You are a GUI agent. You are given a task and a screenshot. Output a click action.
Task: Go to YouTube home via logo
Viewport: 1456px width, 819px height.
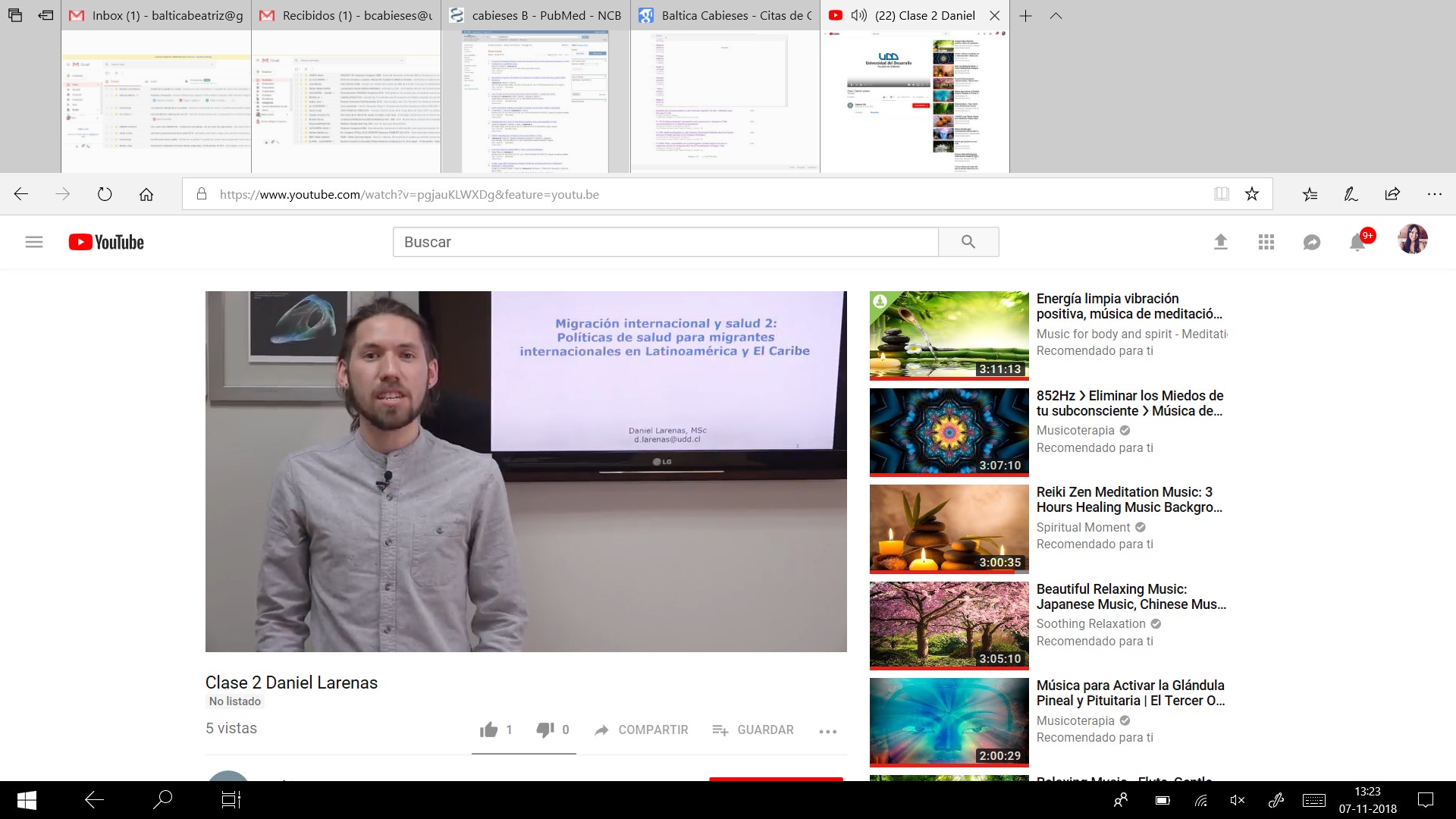[x=106, y=242]
